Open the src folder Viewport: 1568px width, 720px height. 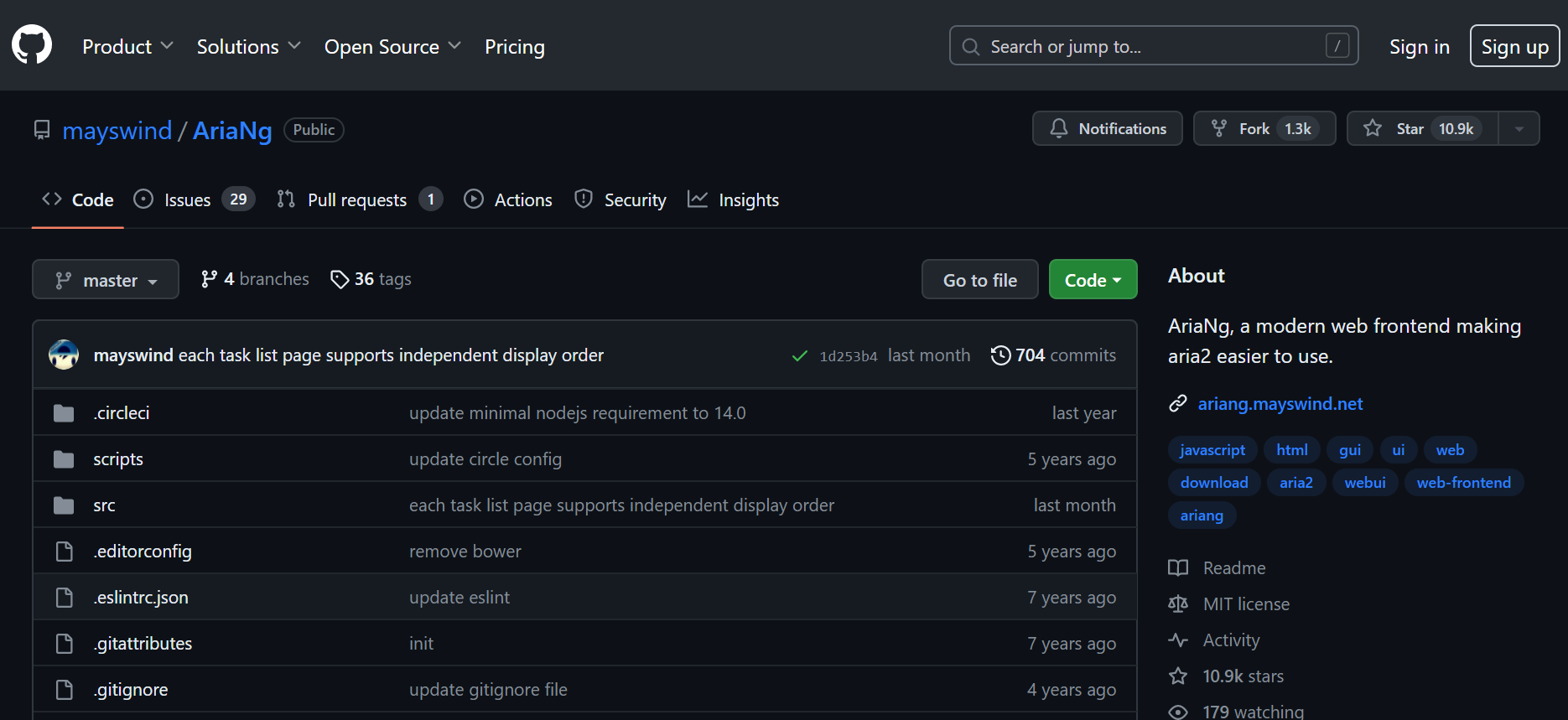point(104,505)
